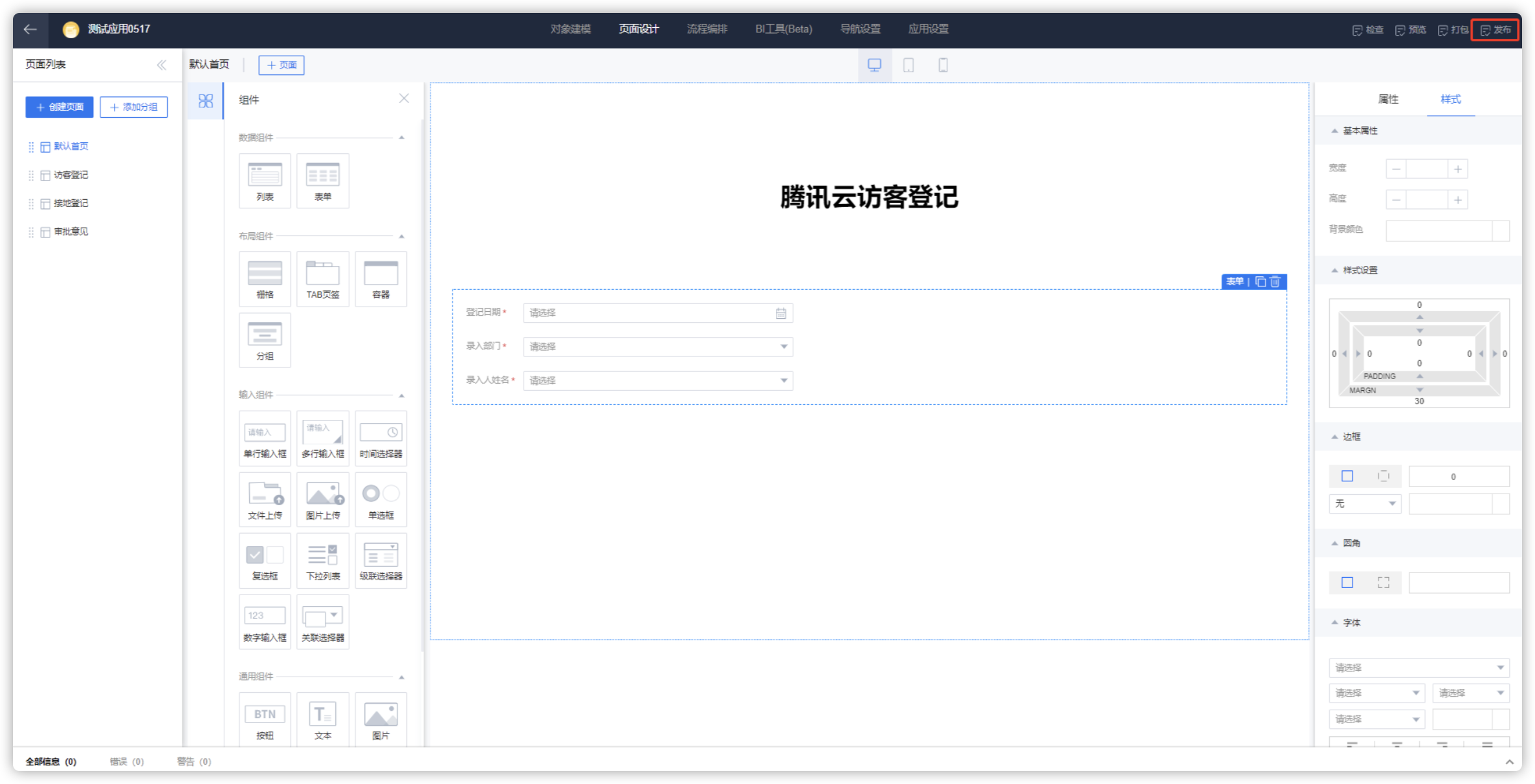
Task: Select the file upload (文件上传) component
Action: [x=265, y=499]
